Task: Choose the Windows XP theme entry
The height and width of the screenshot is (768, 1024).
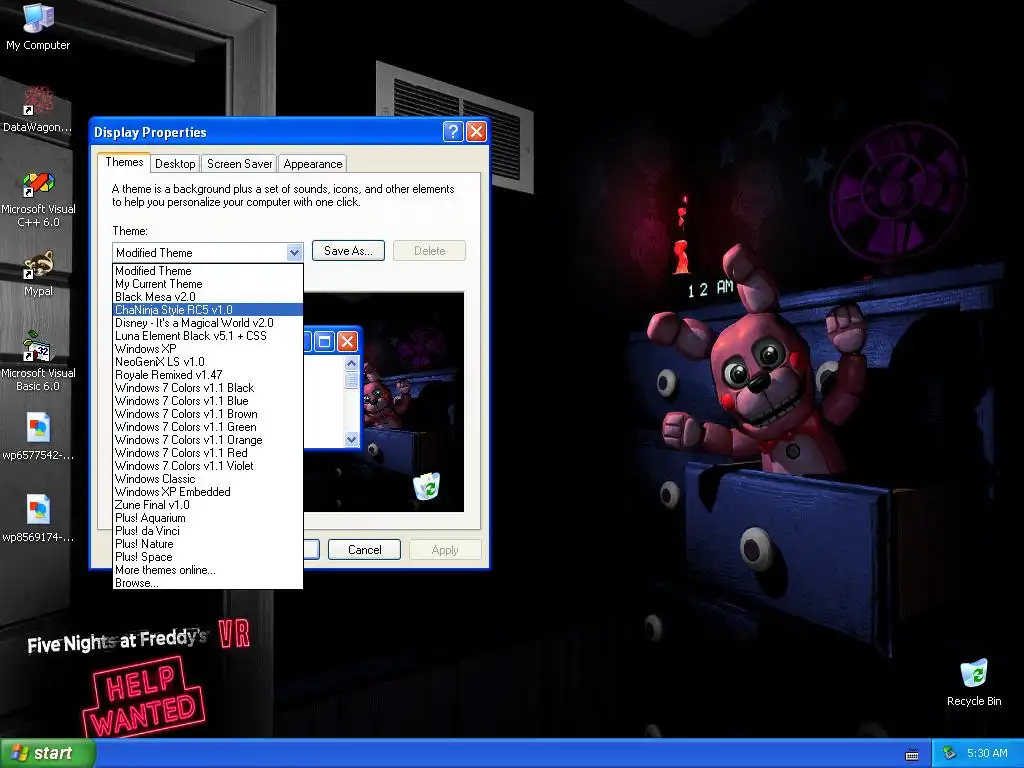Action: coord(208,349)
